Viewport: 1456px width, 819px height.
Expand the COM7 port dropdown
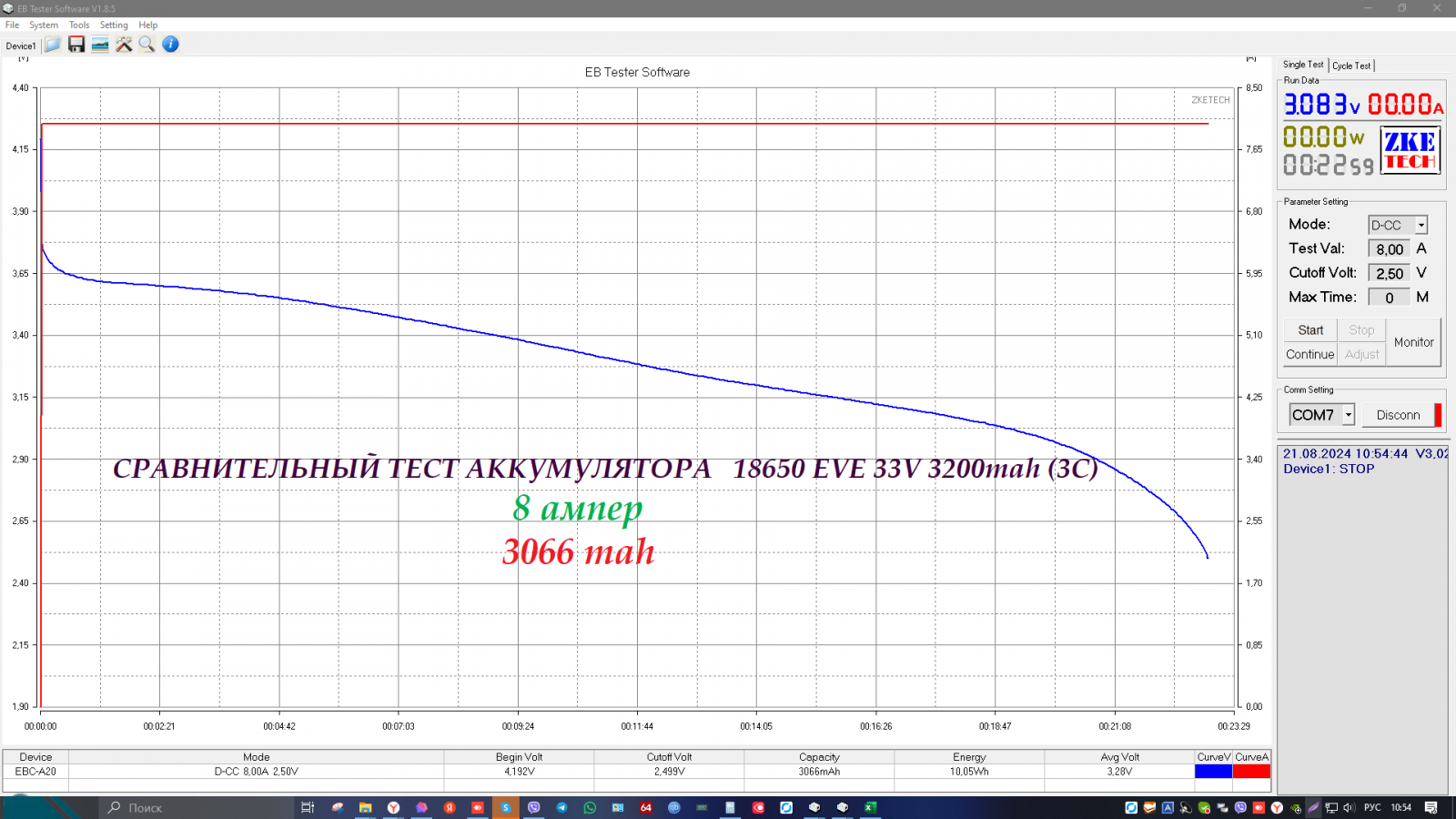[x=1348, y=415]
